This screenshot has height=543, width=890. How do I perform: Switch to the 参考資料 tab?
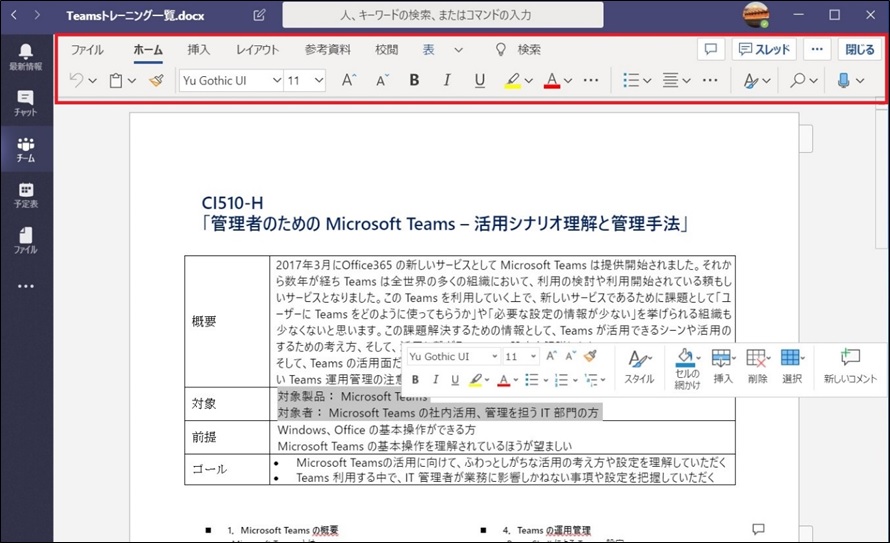pos(328,50)
